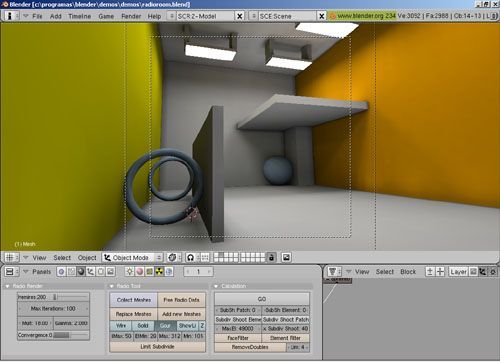Toggle Wire draw mode in Radio Tool

pyautogui.click(x=121, y=326)
